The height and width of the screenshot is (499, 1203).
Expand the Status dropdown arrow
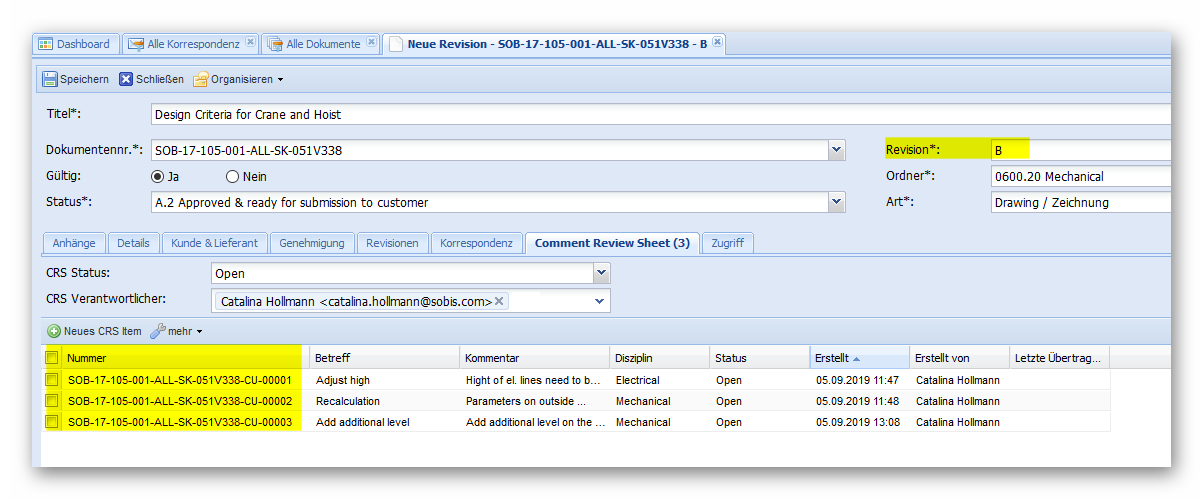click(837, 203)
